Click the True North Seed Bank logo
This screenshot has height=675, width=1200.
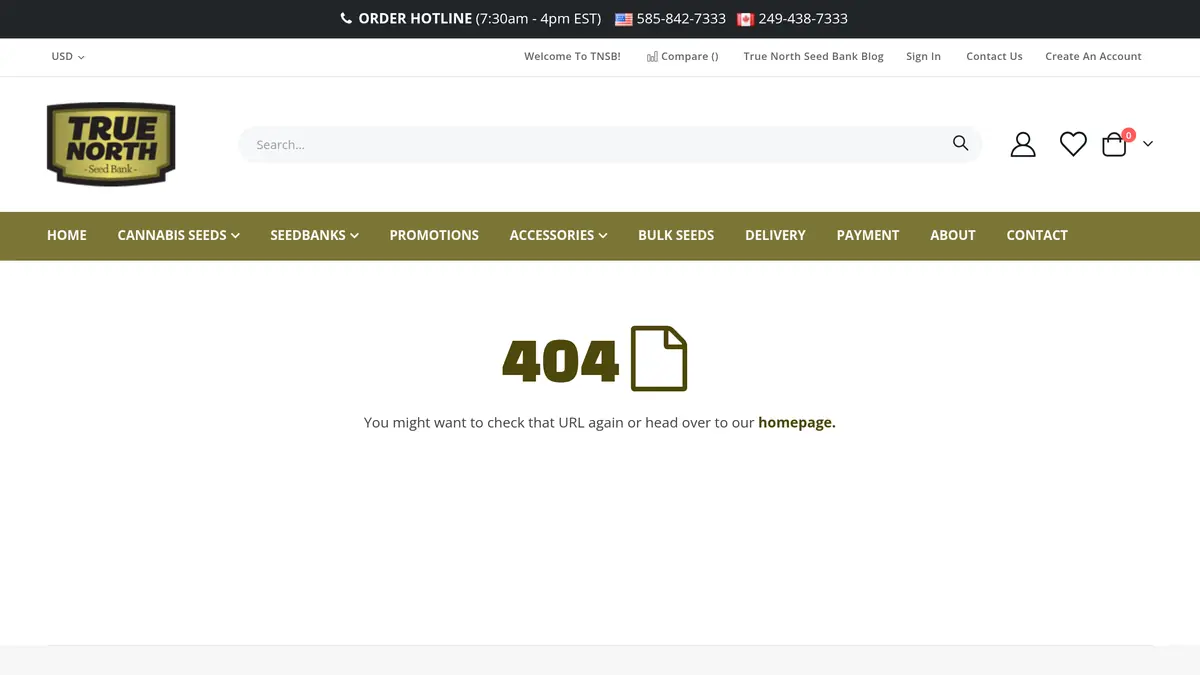click(x=110, y=143)
